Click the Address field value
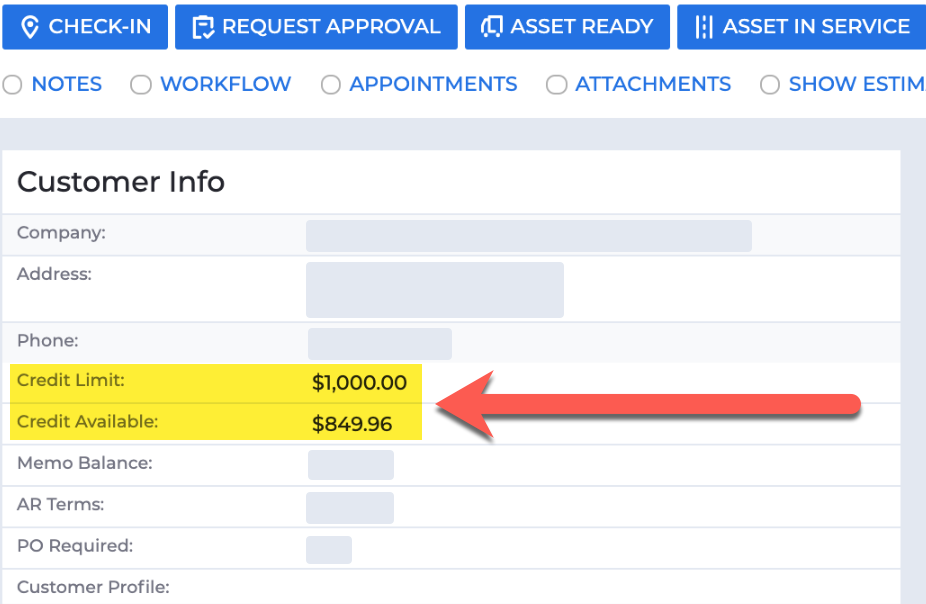 [435, 290]
